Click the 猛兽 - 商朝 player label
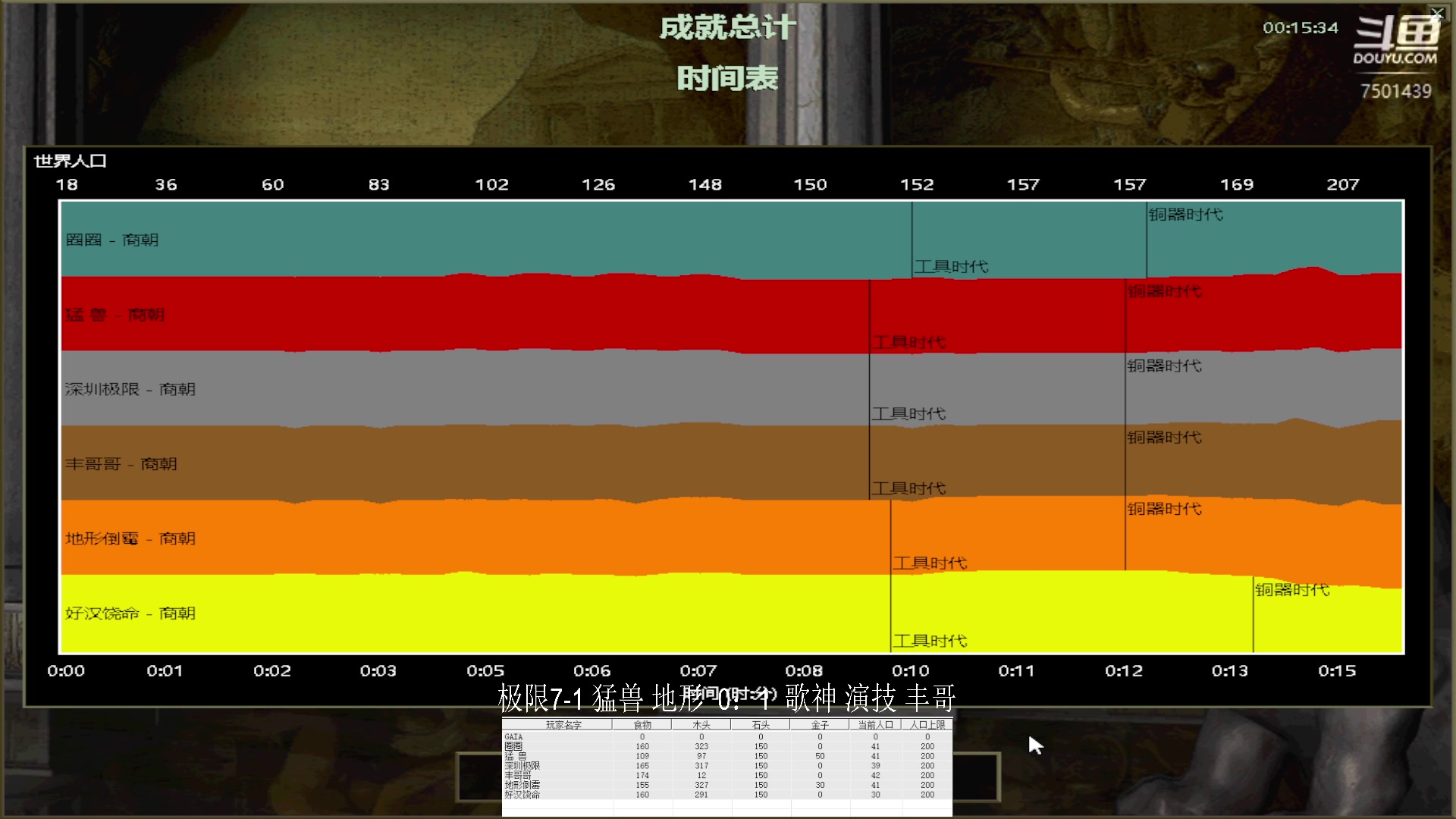The width and height of the screenshot is (1456, 819). click(115, 314)
